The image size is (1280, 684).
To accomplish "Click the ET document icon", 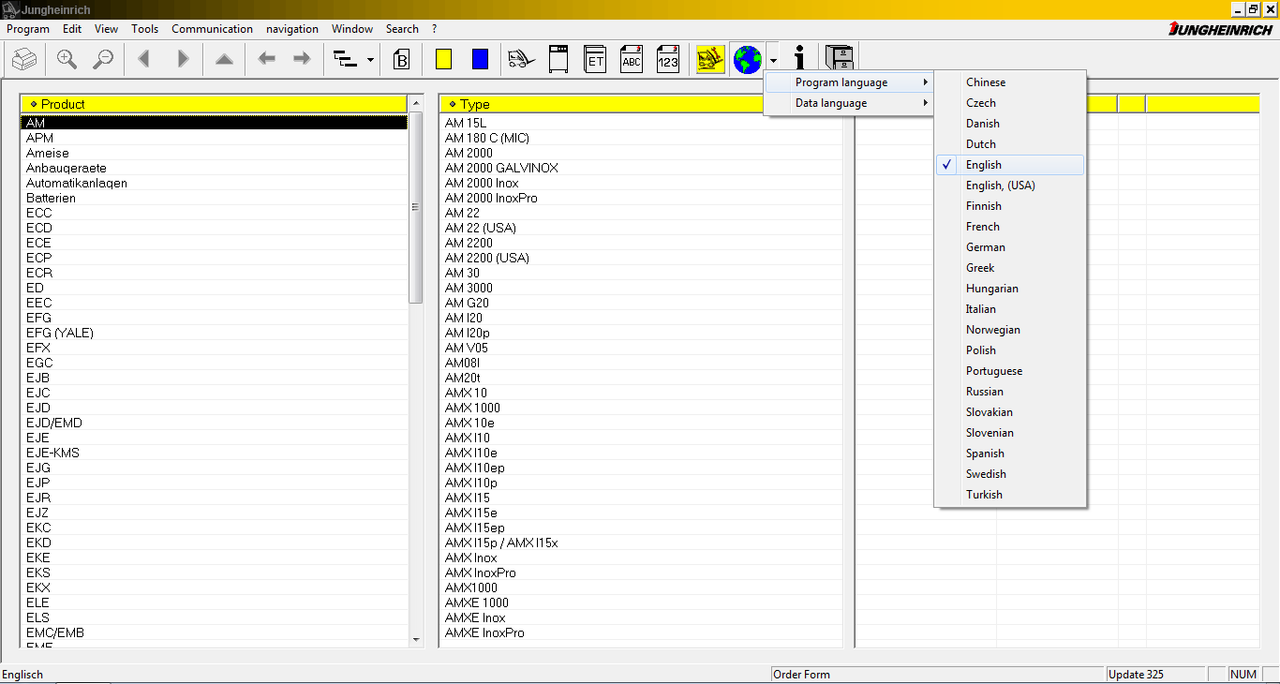I will 595,59.
